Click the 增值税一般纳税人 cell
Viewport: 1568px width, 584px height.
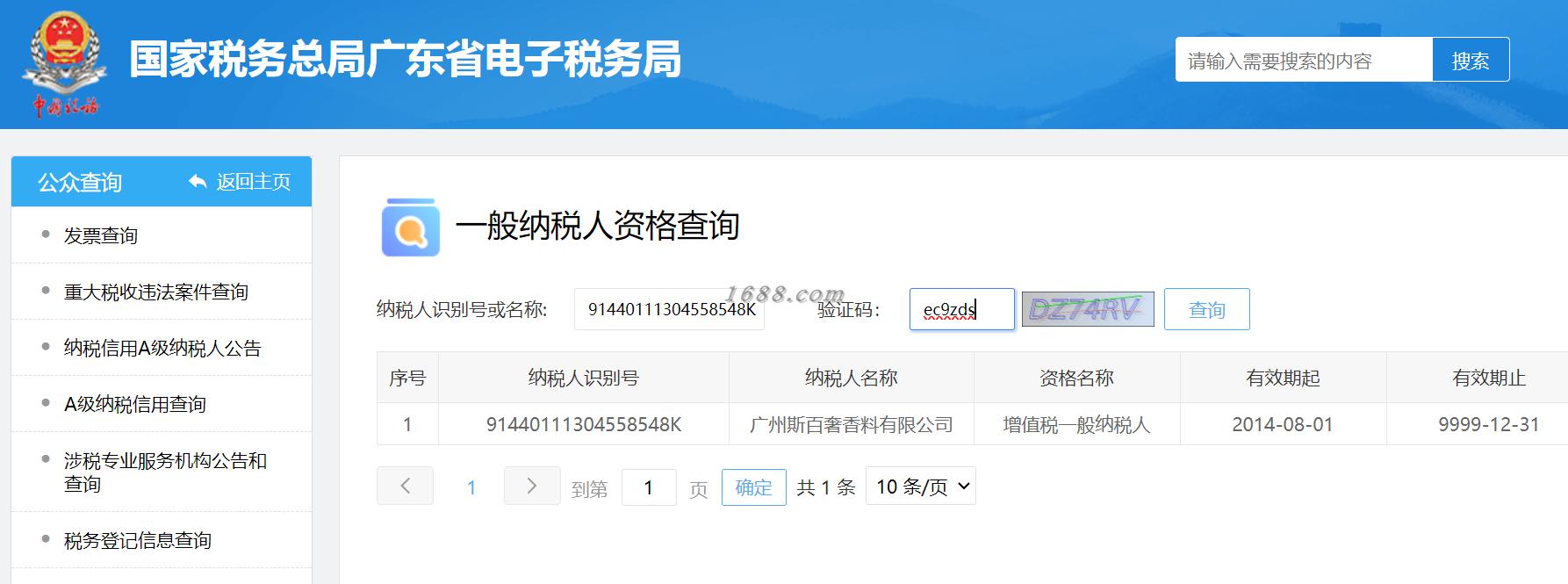point(1077,424)
